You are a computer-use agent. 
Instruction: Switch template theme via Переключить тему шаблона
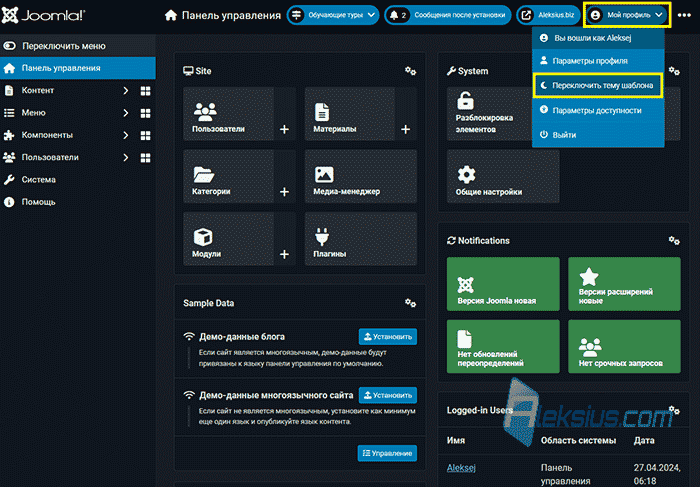[598, 85]
